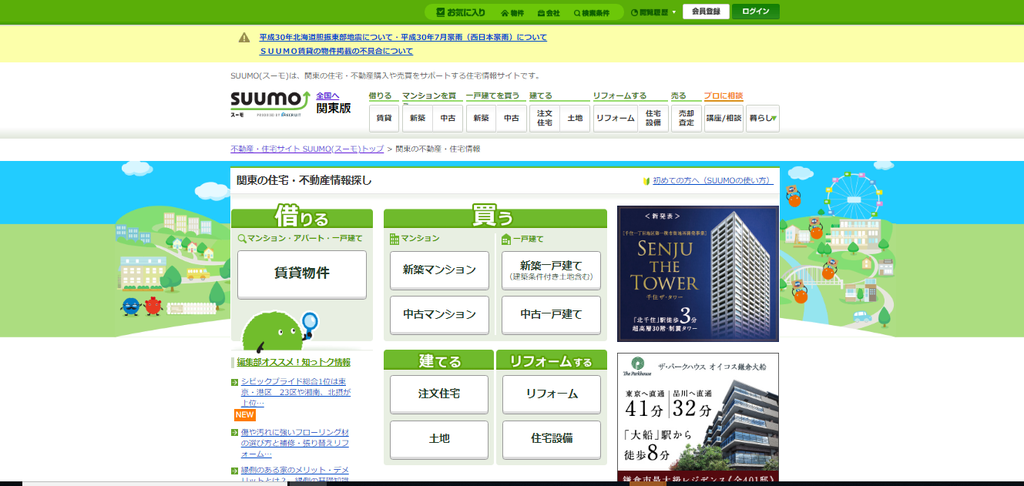Screen dimensions: 1024x486
Task: Click the orange NEW badge
Action: [x=245, y=415]
